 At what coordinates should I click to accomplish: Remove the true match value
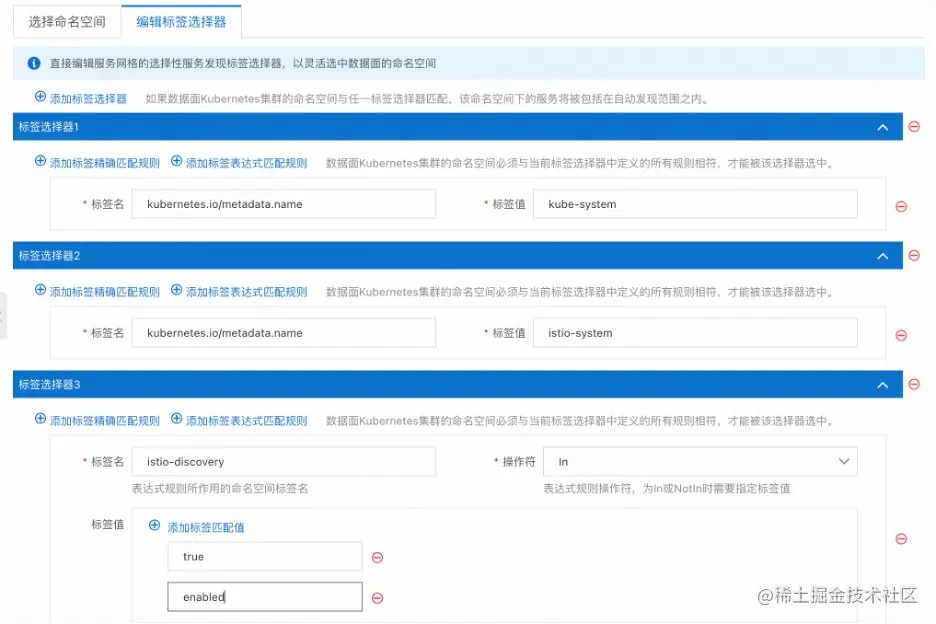(377, 558)
